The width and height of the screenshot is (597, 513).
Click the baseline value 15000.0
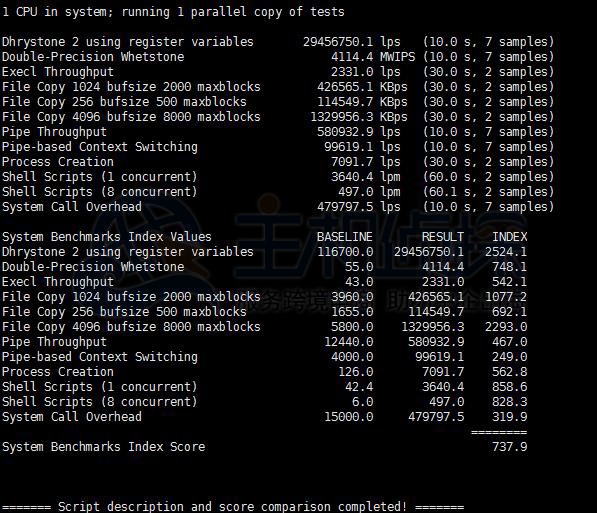[349, 417]
